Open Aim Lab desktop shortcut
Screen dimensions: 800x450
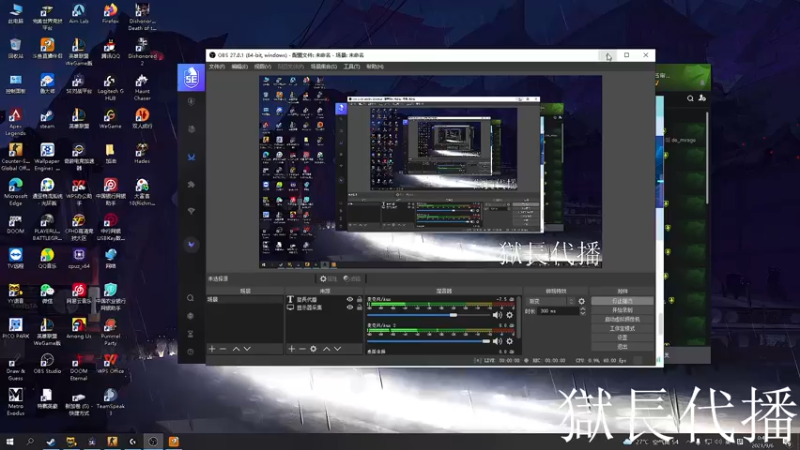tap(79, 14)
